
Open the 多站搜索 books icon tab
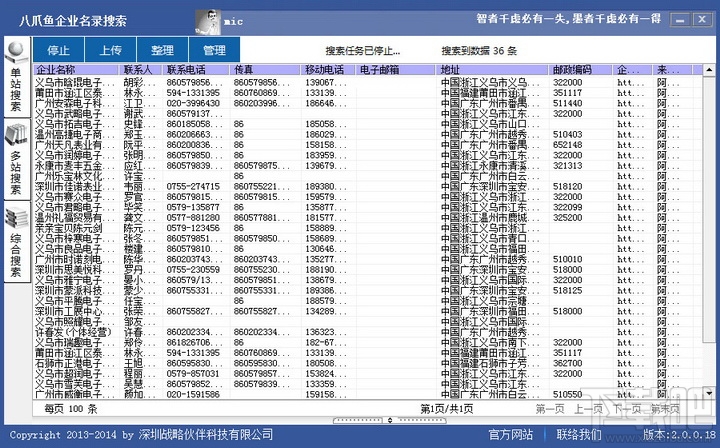[x=17, y=159]
